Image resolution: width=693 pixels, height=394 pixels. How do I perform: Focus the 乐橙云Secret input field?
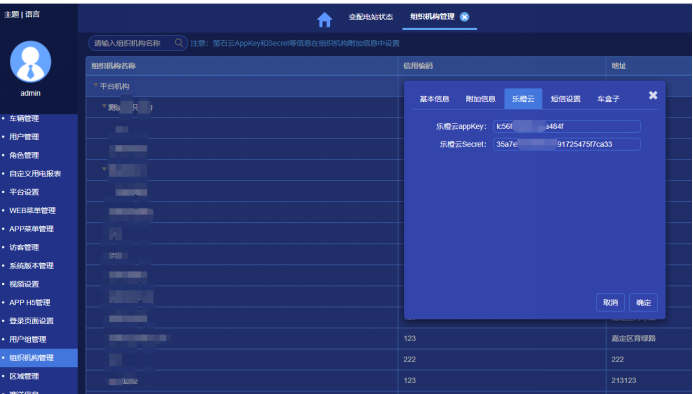(x=567, y=144)
